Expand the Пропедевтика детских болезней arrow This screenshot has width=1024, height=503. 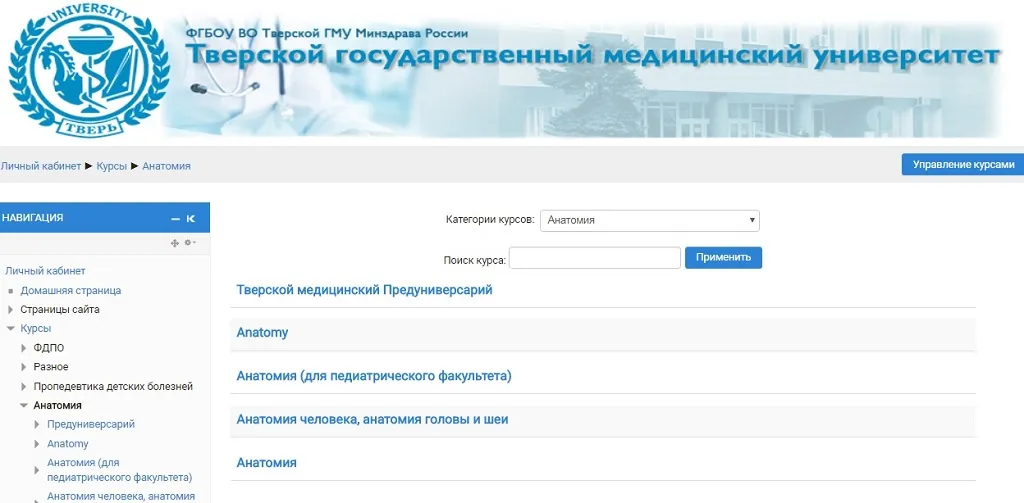[x=24, y=387]
